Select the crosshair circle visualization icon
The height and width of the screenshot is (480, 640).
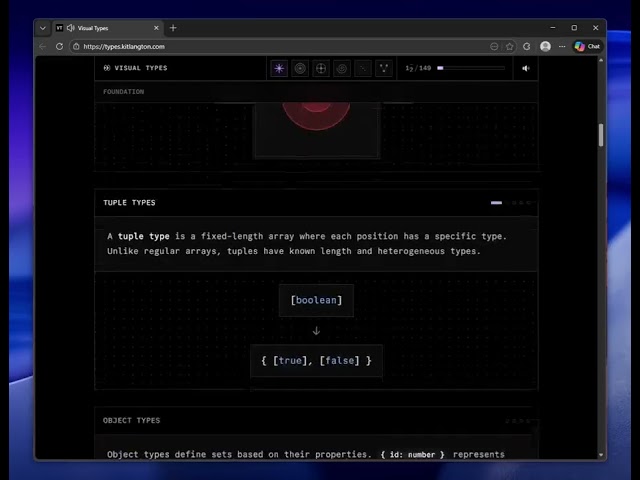(x=321, y=69)
